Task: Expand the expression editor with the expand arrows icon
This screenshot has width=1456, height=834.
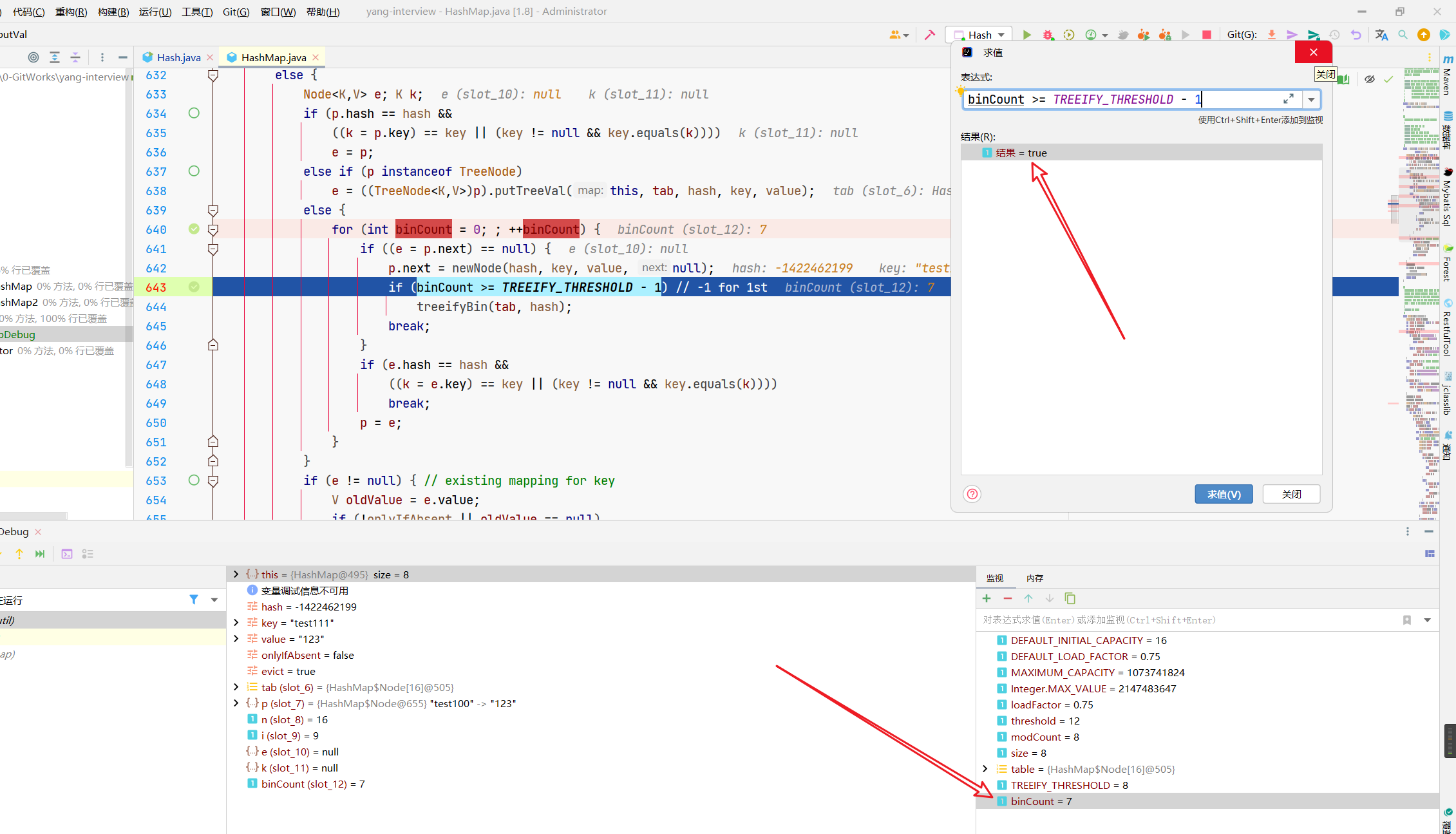Action: pyautogui.click(x=1289, y=99)
